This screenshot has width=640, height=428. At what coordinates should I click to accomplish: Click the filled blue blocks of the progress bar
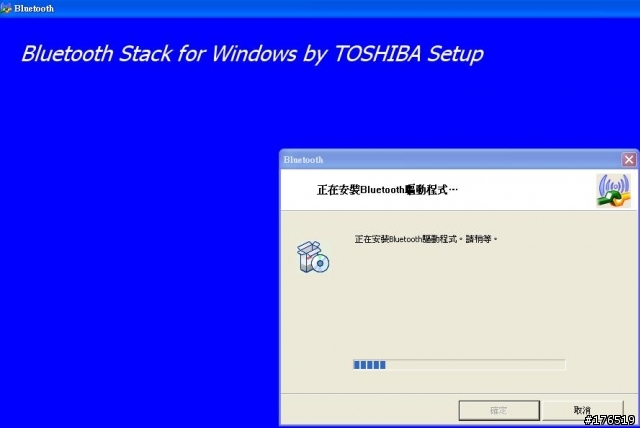(369, 365)
